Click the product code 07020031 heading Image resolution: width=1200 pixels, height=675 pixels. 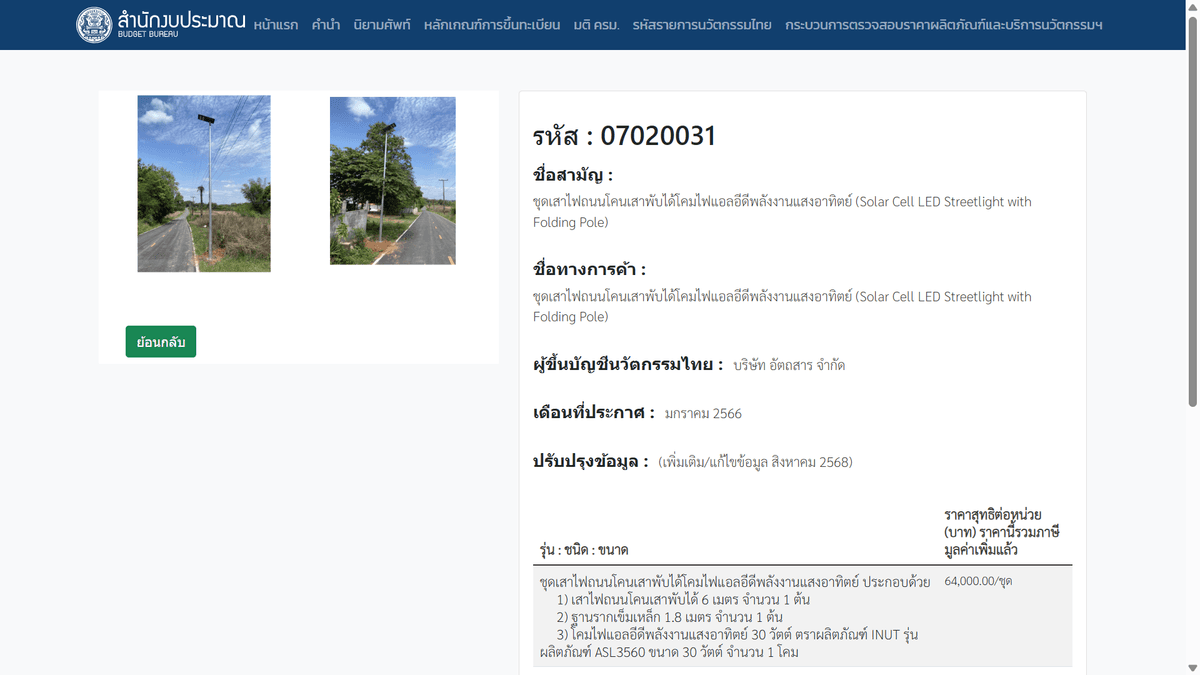(x=623, y=135)
